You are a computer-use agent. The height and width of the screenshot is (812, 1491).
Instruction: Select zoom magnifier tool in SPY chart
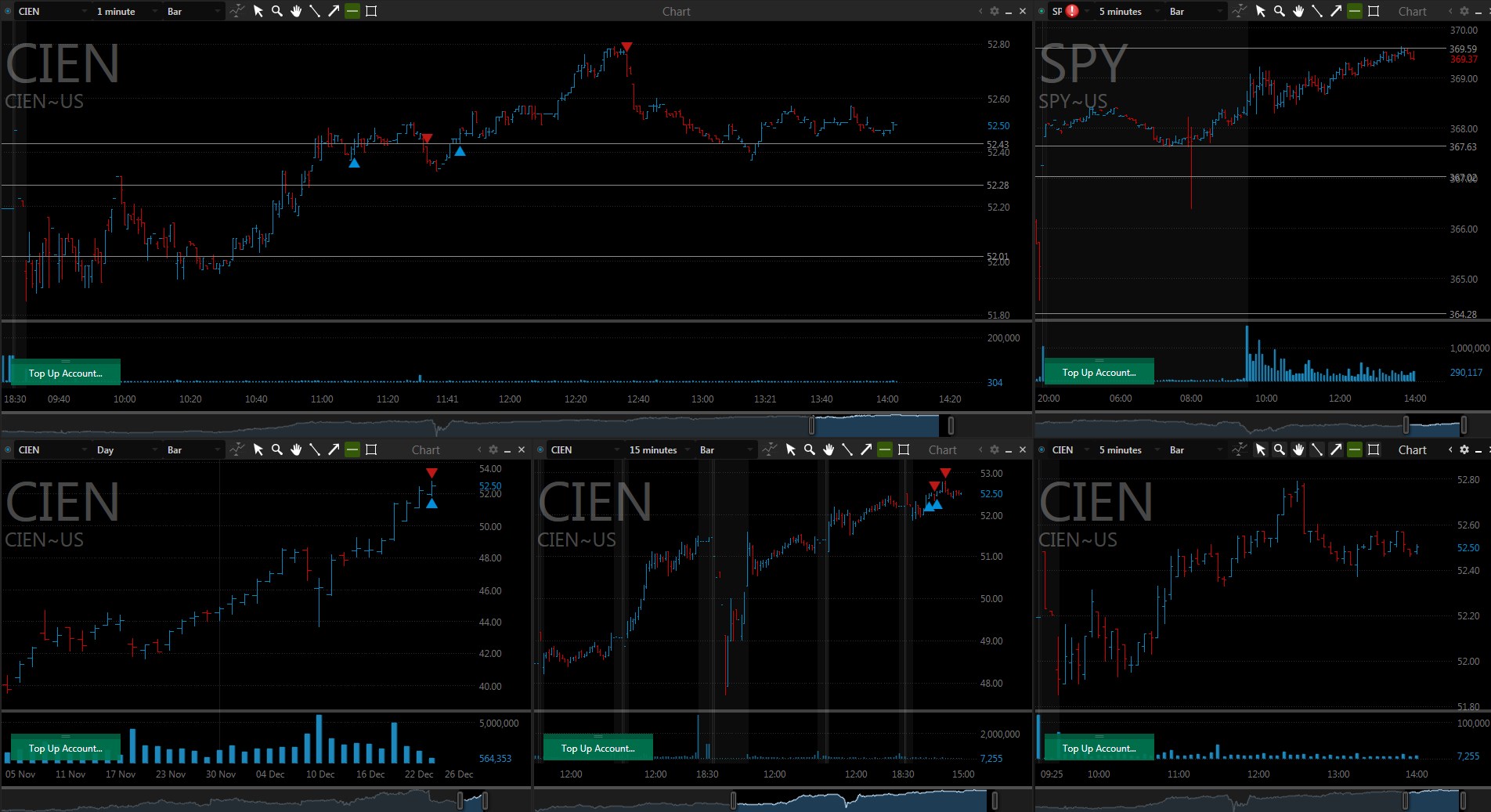pyautogui.click(x=1280, y=11)
